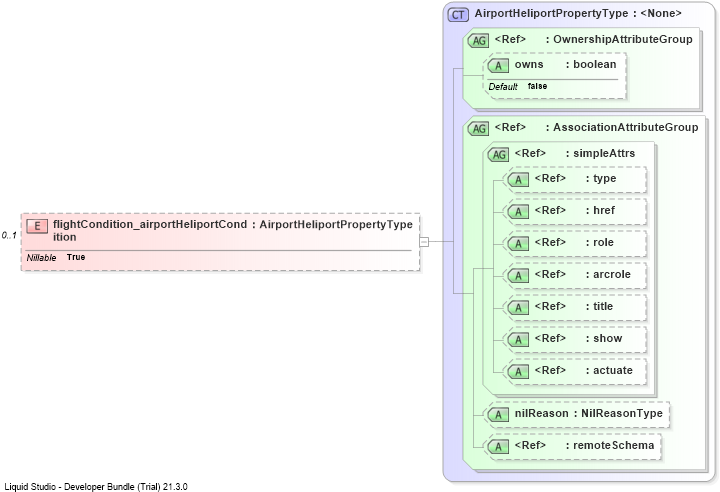
Task: Click the A icon beside type attribute
Action: click(518, 180)
